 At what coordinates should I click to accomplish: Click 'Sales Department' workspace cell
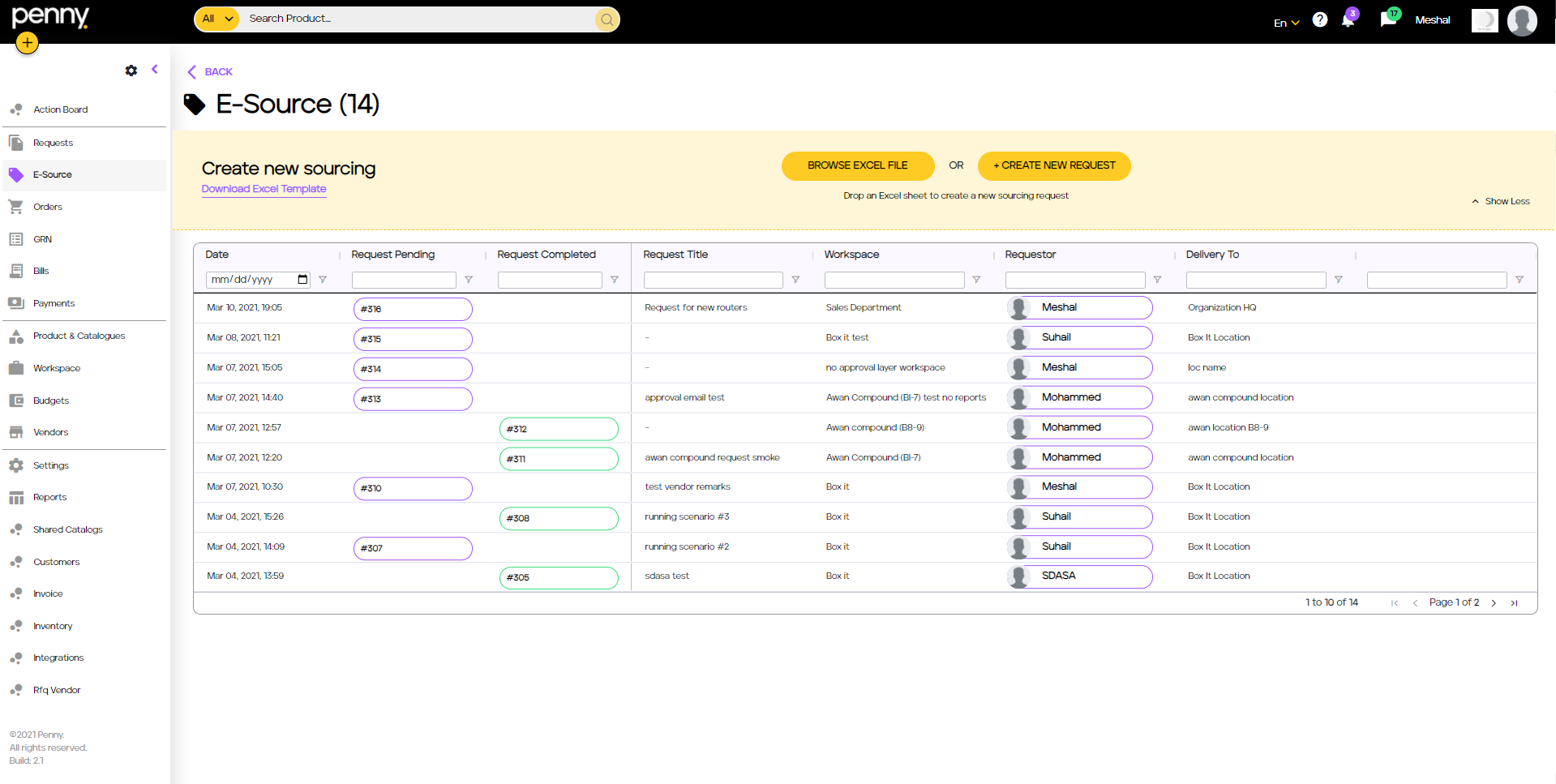point(864,307)
